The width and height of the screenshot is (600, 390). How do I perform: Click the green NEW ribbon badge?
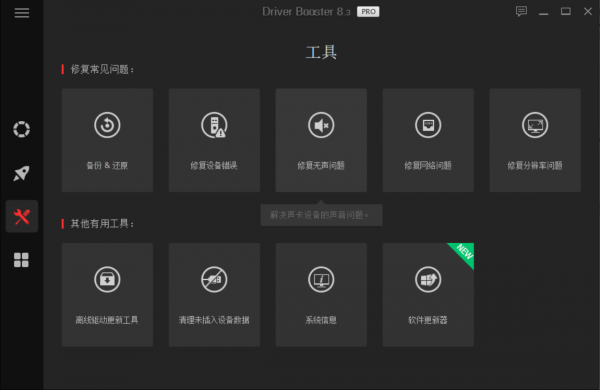(464, 253)
